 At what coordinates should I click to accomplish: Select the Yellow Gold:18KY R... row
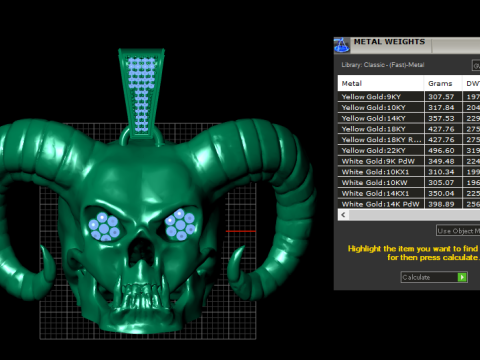(409, 140)
